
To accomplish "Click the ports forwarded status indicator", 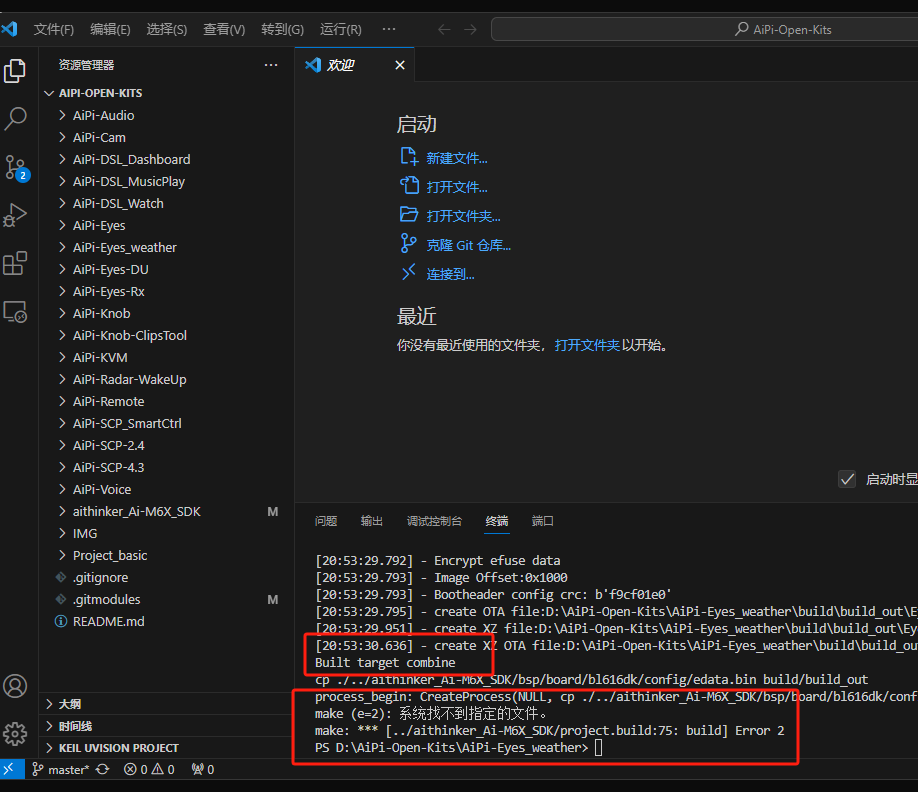I will 203,769.
